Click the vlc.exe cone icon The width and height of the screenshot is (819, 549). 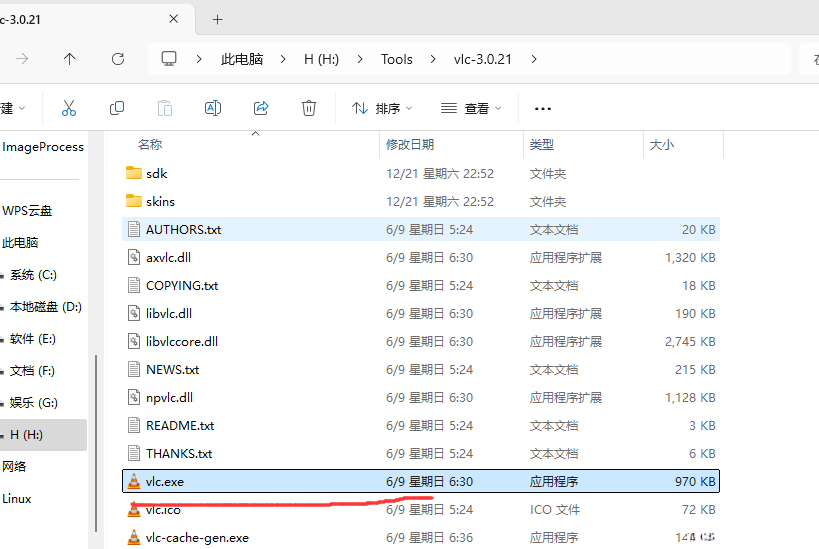134,481
